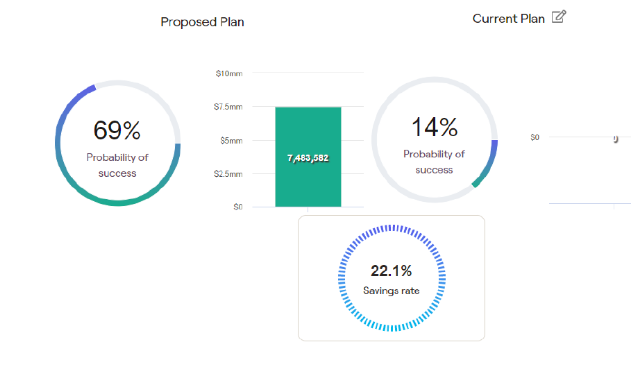Click the 22.1% savings rate dial
The image size is (639, 368).
pyautogui.click(x=392, y=278)
